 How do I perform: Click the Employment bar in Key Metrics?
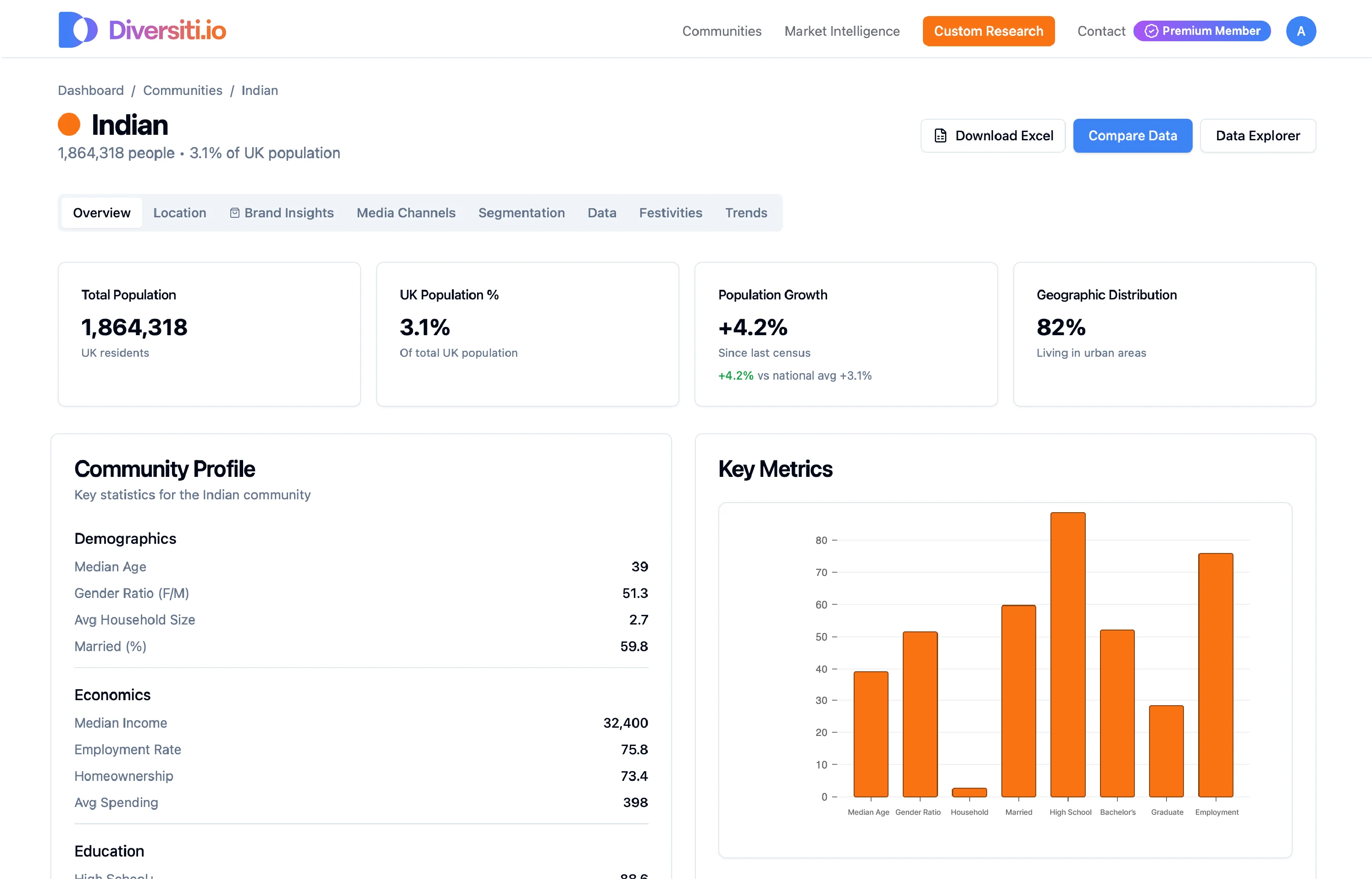point(1215,674)
